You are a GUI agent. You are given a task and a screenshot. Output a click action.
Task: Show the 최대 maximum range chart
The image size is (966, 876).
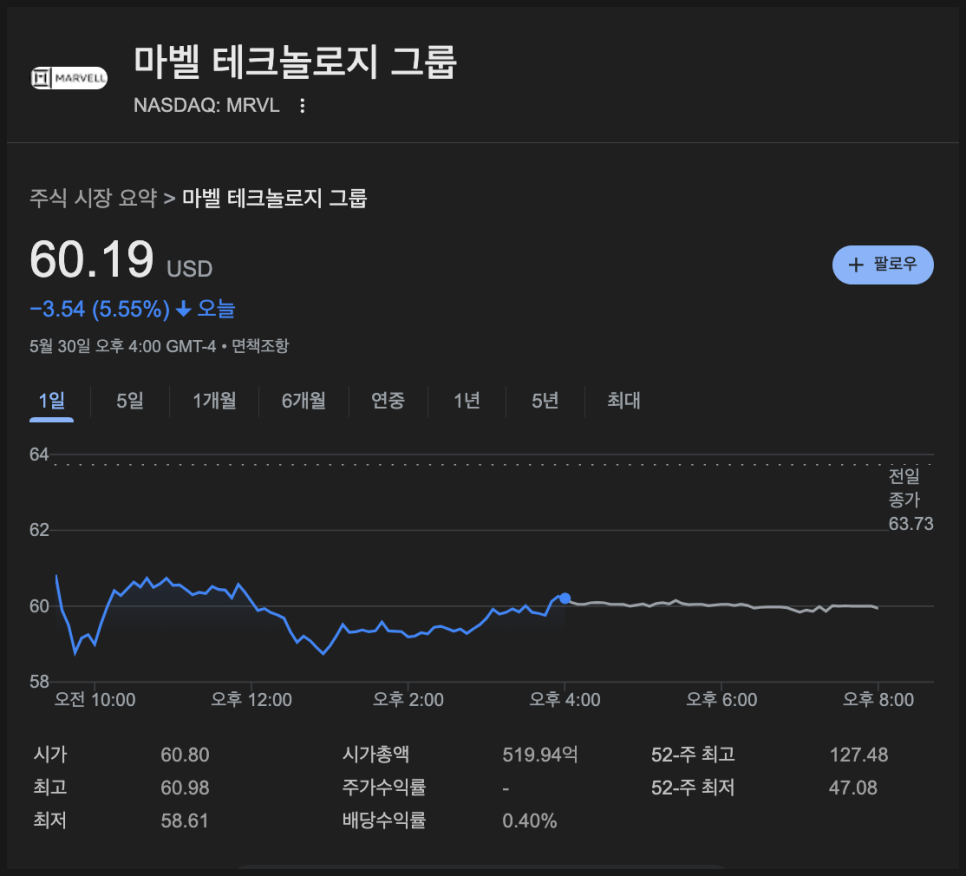[623, 401]
